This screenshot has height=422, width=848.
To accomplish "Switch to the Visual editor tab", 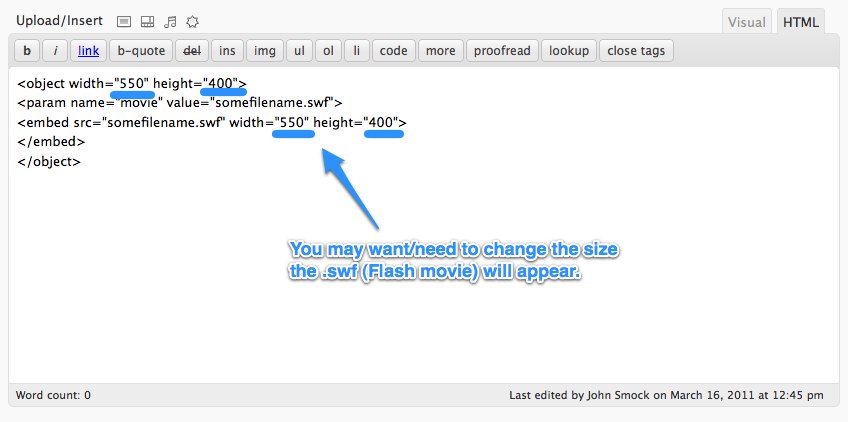I will pyautogui.click(x=746, y=22).
